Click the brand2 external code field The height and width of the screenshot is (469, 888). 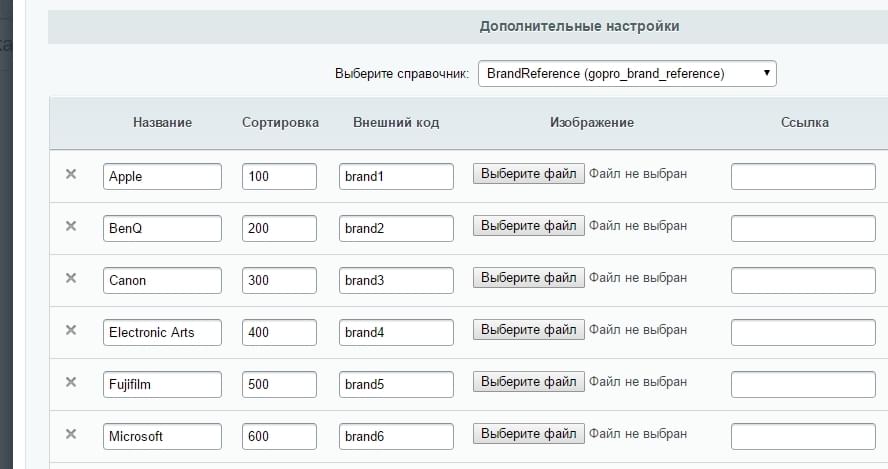pyautogui.click(x=396, y=228)
